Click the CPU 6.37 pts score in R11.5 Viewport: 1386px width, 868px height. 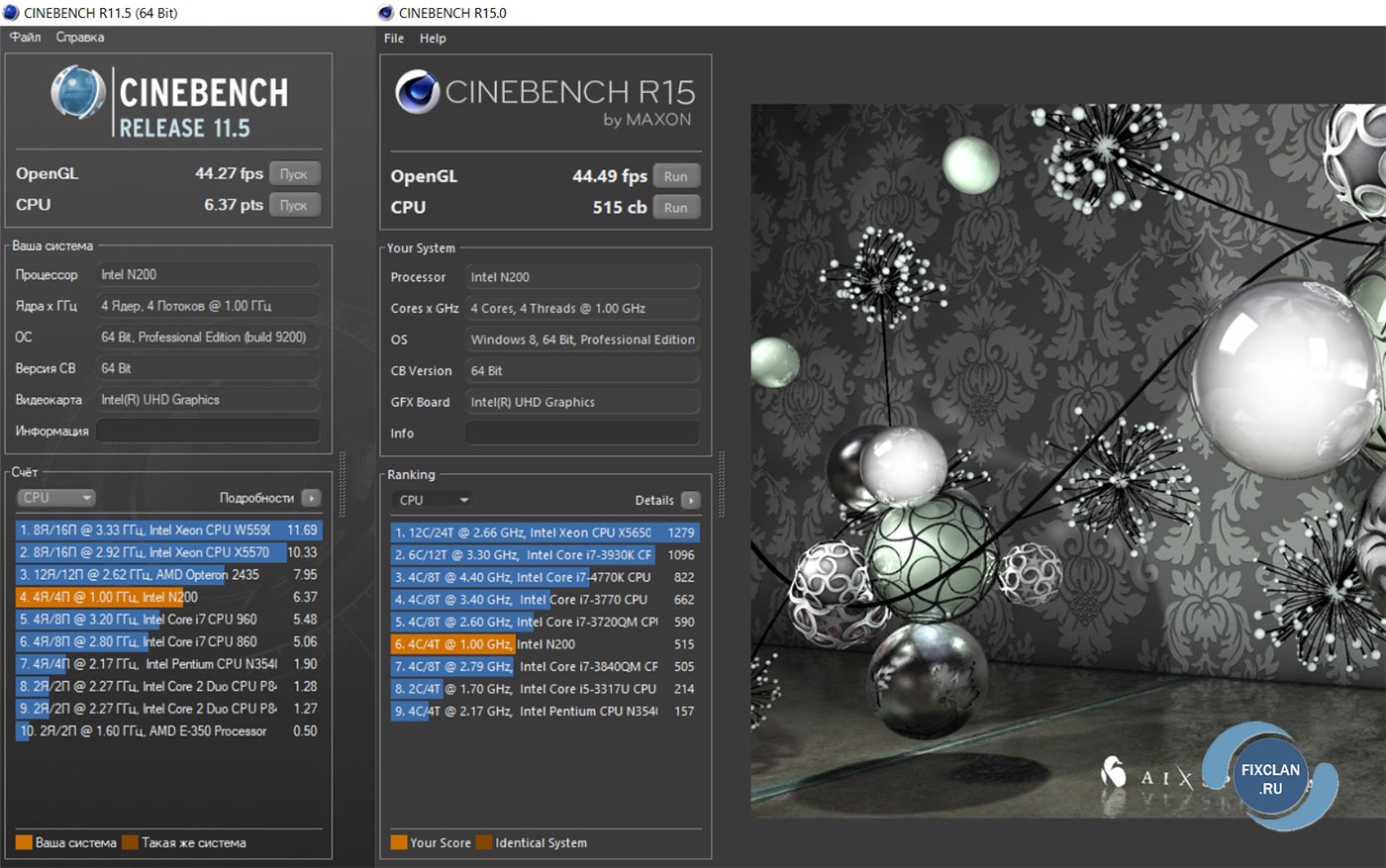pos(234,205)
